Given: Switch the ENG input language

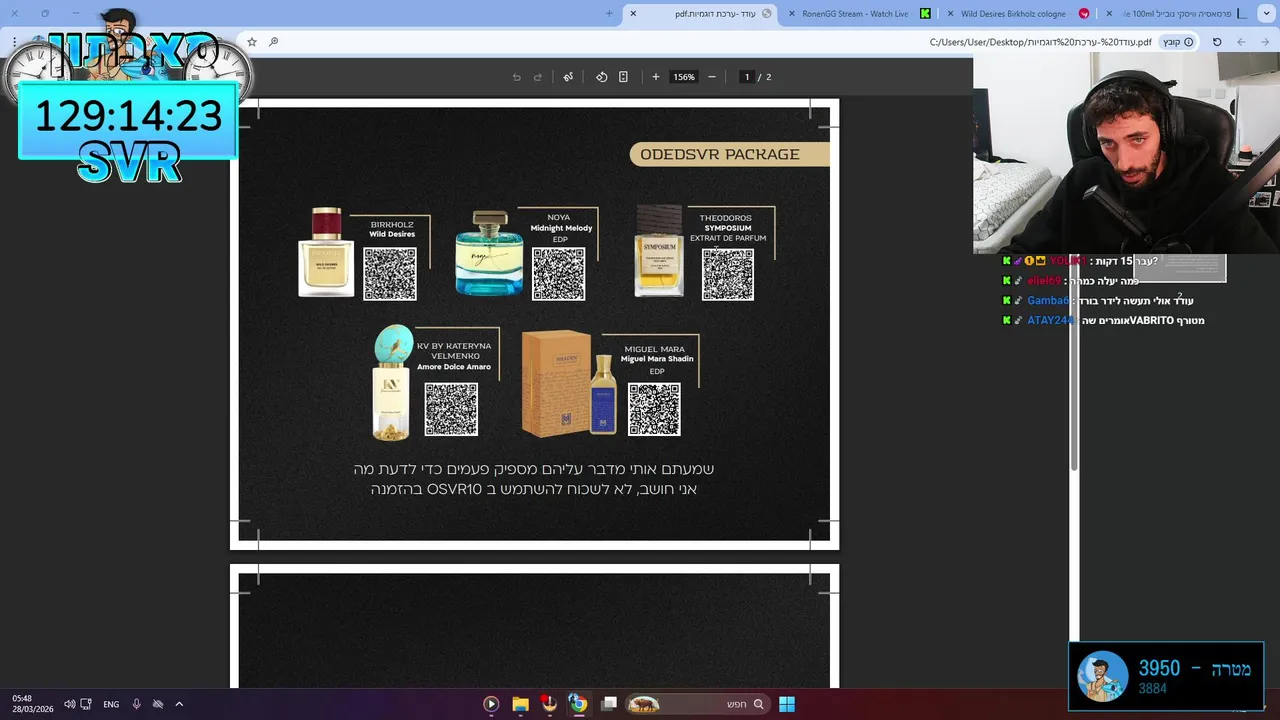Looking at the screenshot, I should pyautogui.click(x=111, y=704).
